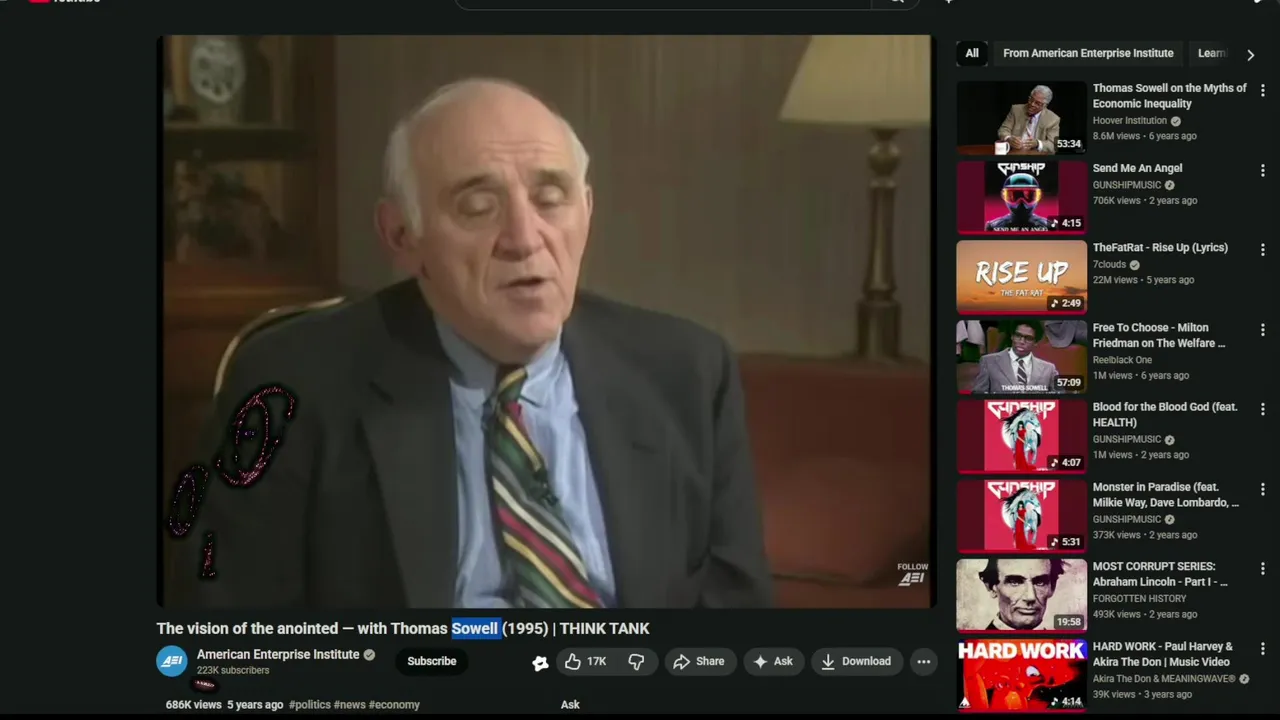
Task: Open Free To Choose Milton Friedman thumbnail
Action: click(x=1021, y=356)
